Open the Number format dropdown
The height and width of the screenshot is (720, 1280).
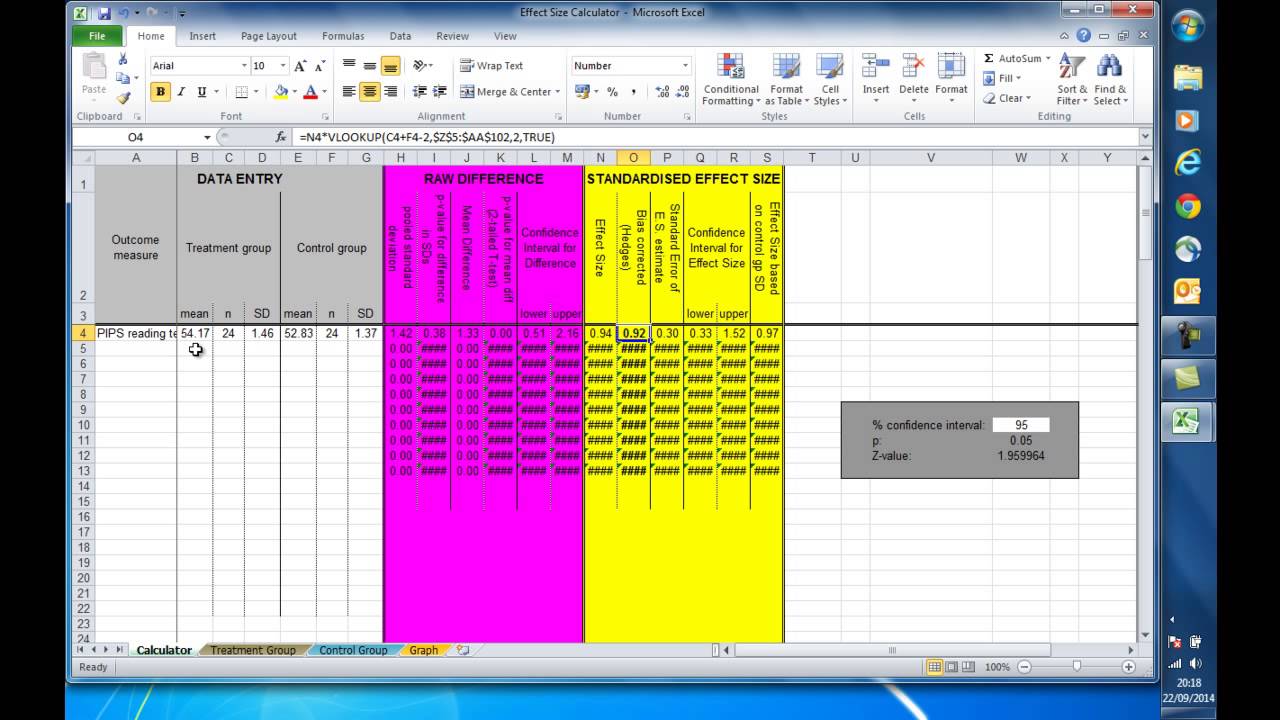tap(685, 66)
